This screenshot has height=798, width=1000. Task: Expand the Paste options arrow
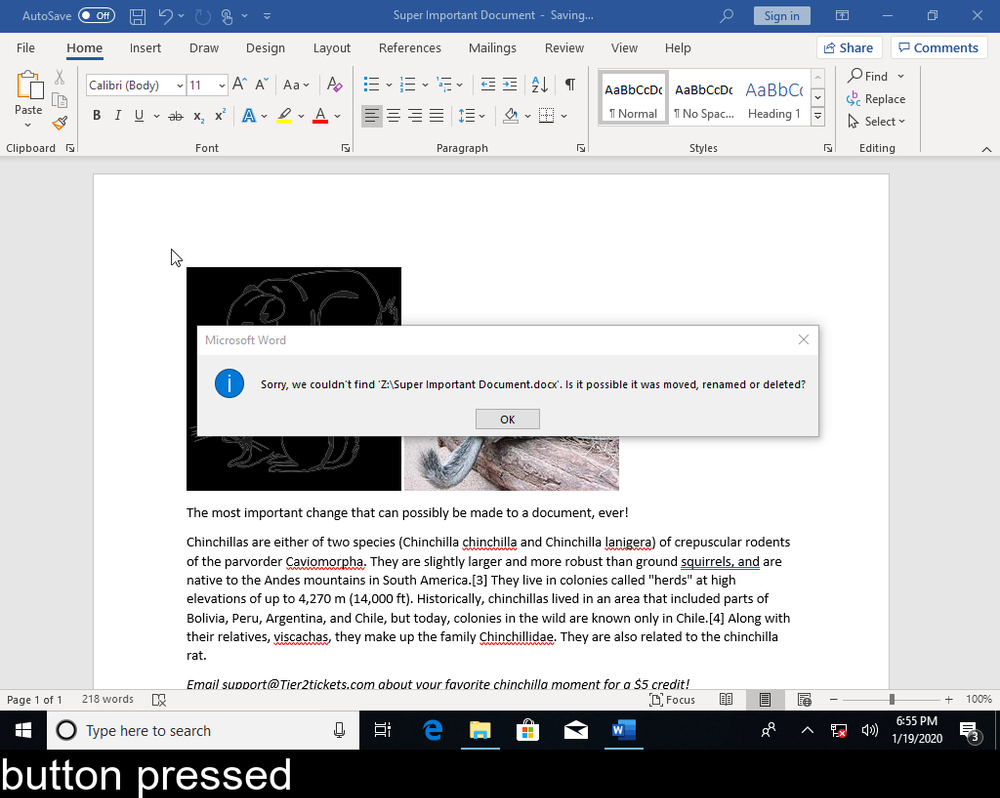pos(28,125)
